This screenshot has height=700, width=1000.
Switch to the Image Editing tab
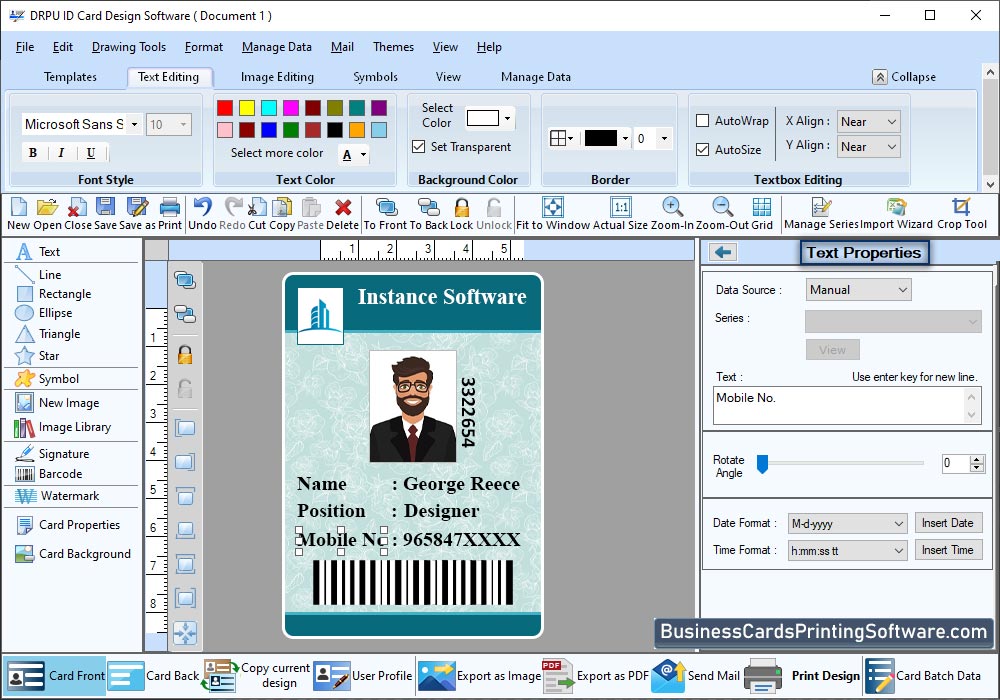click(277, 77)
